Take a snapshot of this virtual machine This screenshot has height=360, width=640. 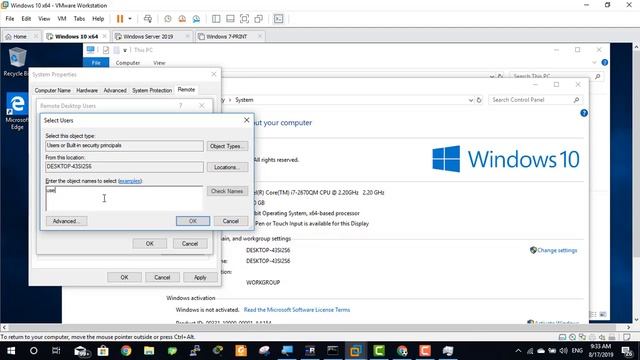click(168, 19)
